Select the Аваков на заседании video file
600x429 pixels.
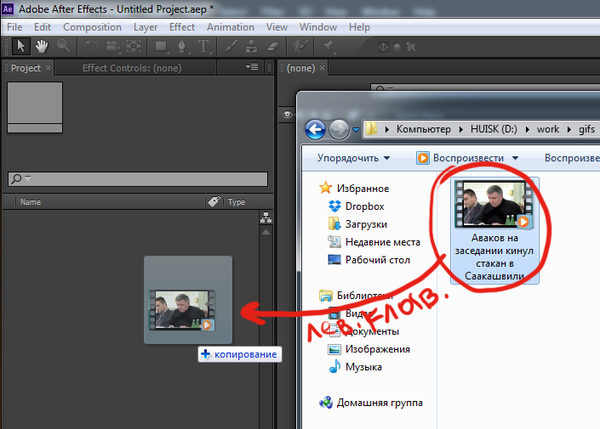[494, 231]
